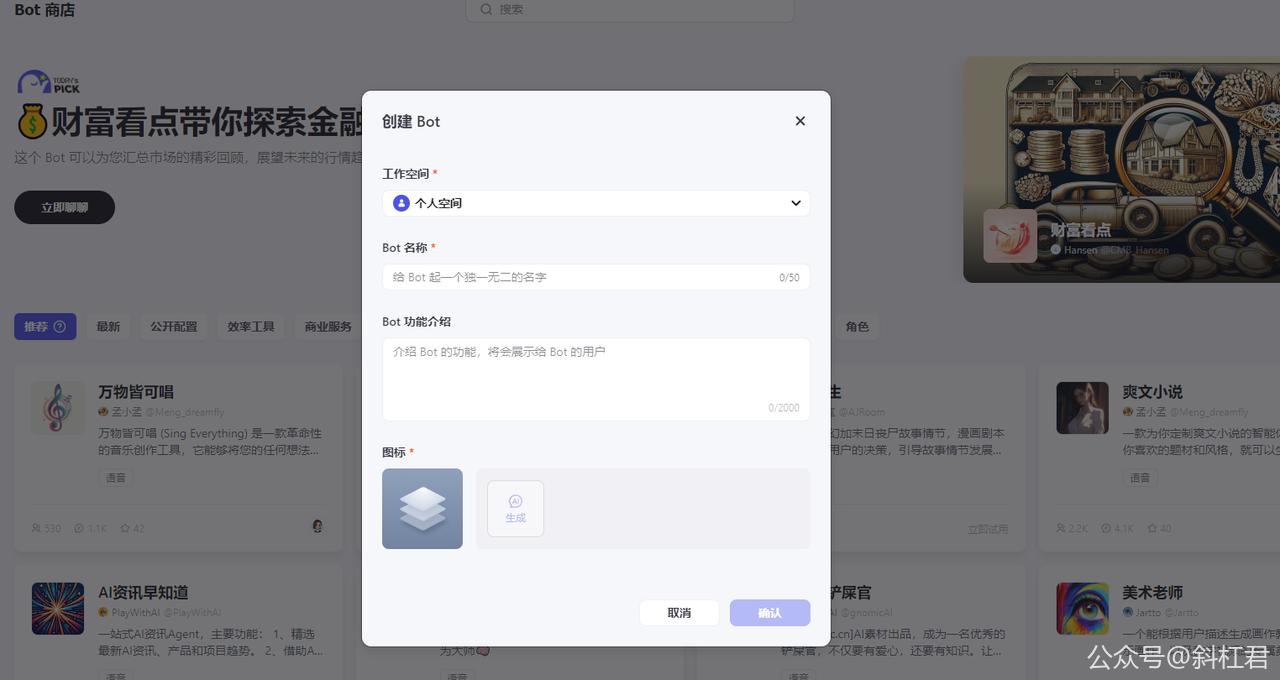Expand the workspace dropdown chevron
The width and height of the screenshot is (1280, 680).
(796, 203)
